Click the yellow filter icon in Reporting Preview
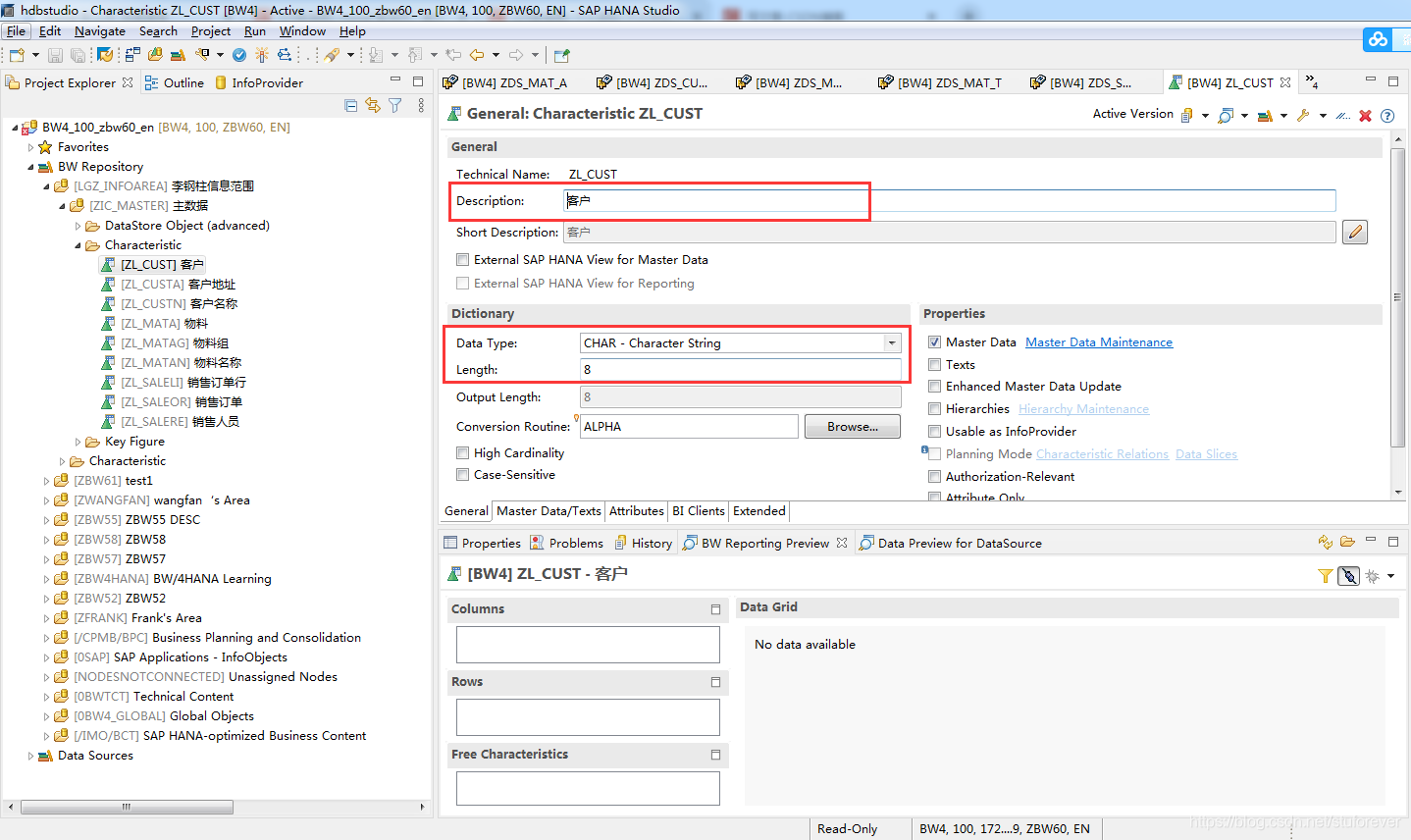The width and height of the screenshot is (1411, 840). 1326,576
